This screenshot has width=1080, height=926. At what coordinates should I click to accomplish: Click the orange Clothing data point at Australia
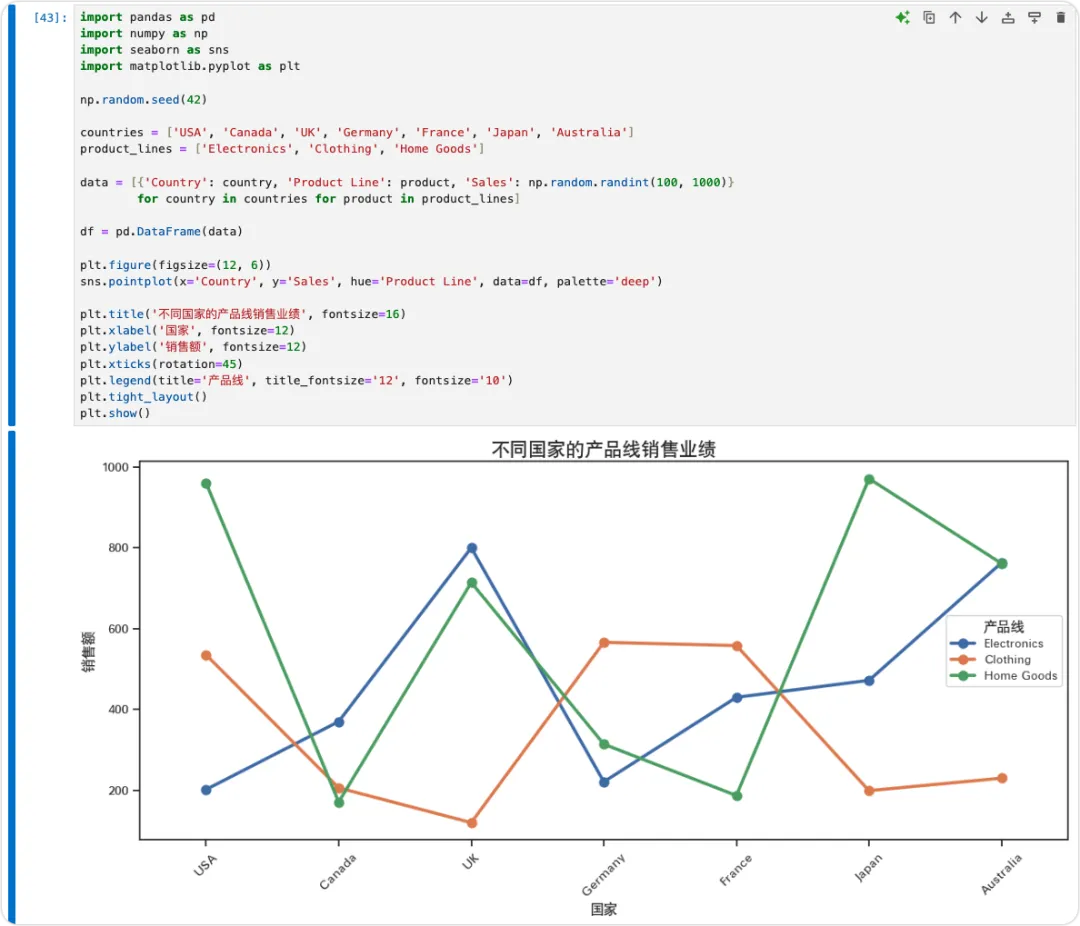click(x=1002, y=779)
